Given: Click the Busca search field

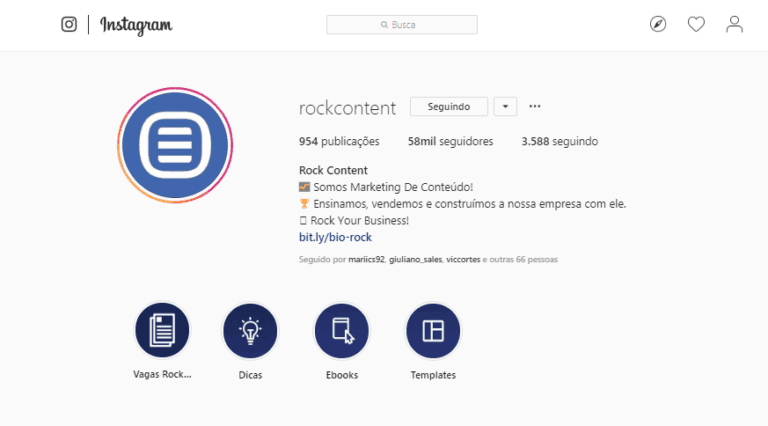Looking at the screenshot, I should coord(402,24).
